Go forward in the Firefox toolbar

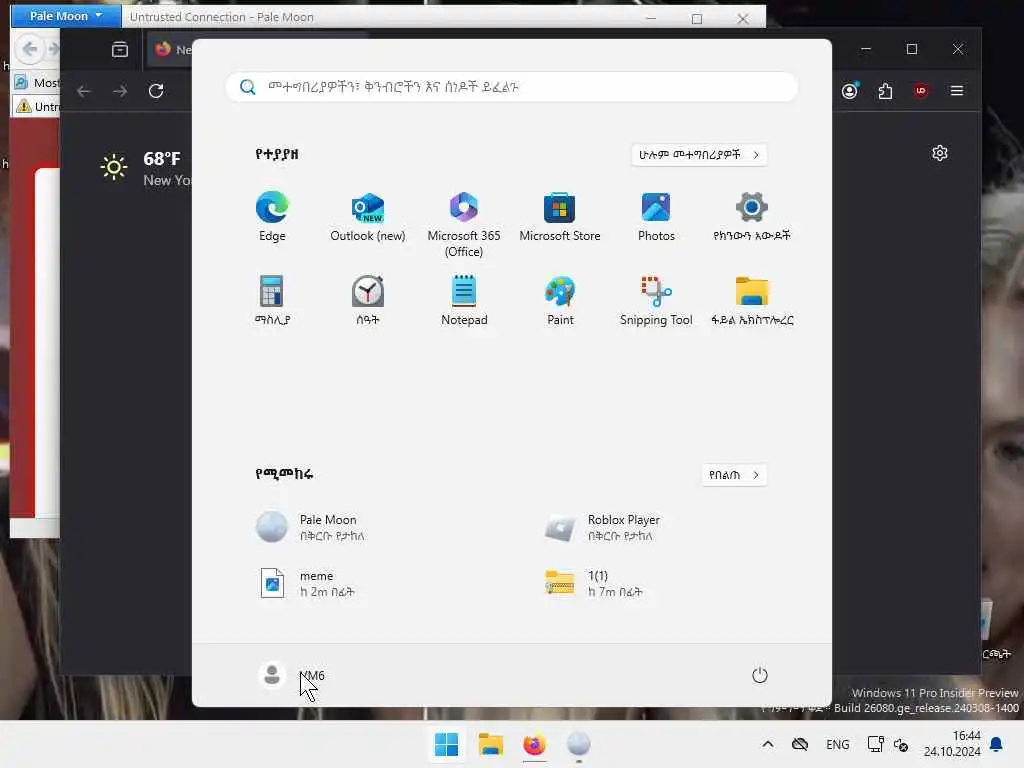(x=120, y=91)
